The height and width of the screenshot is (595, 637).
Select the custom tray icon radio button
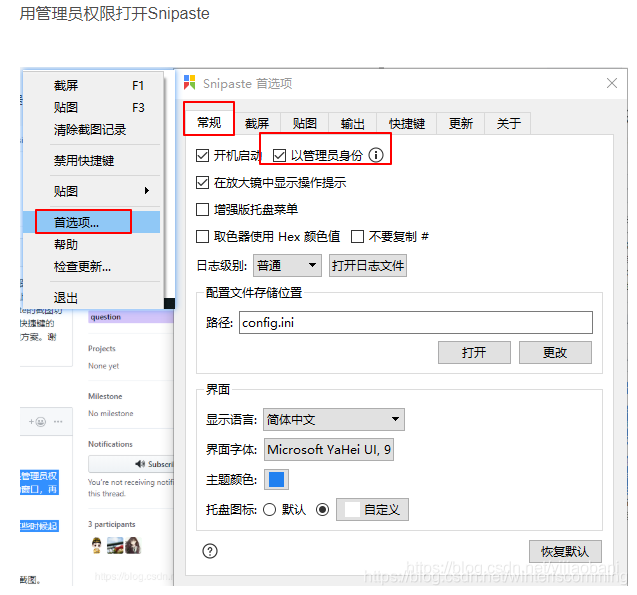[x=323, y=509]
